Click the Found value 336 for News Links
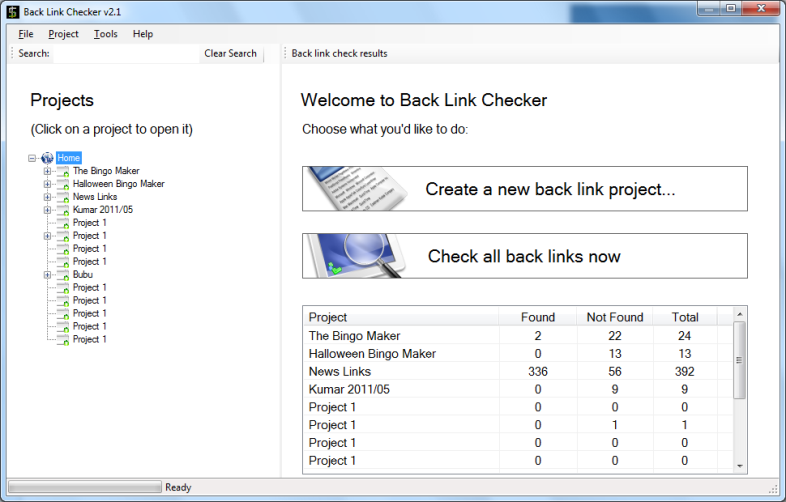 [538, 372]
